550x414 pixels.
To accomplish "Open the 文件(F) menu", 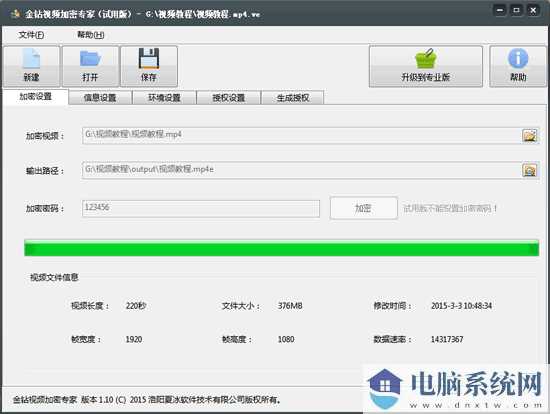I will (31, 35).
